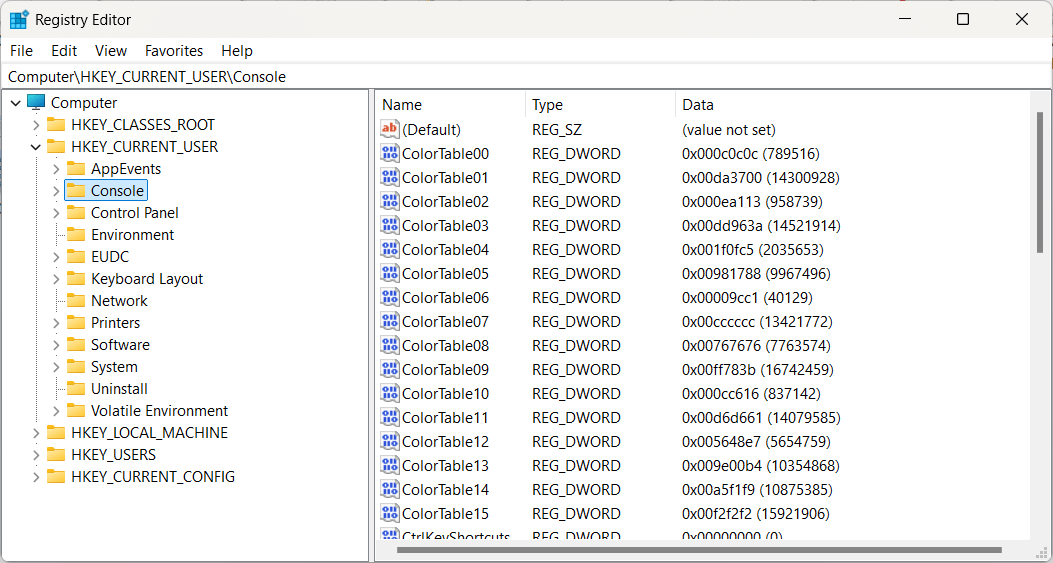Expand the Console key chevron
Viewport: 1053px width, 563px height.
pyautogui.click(x=56, y=191)
